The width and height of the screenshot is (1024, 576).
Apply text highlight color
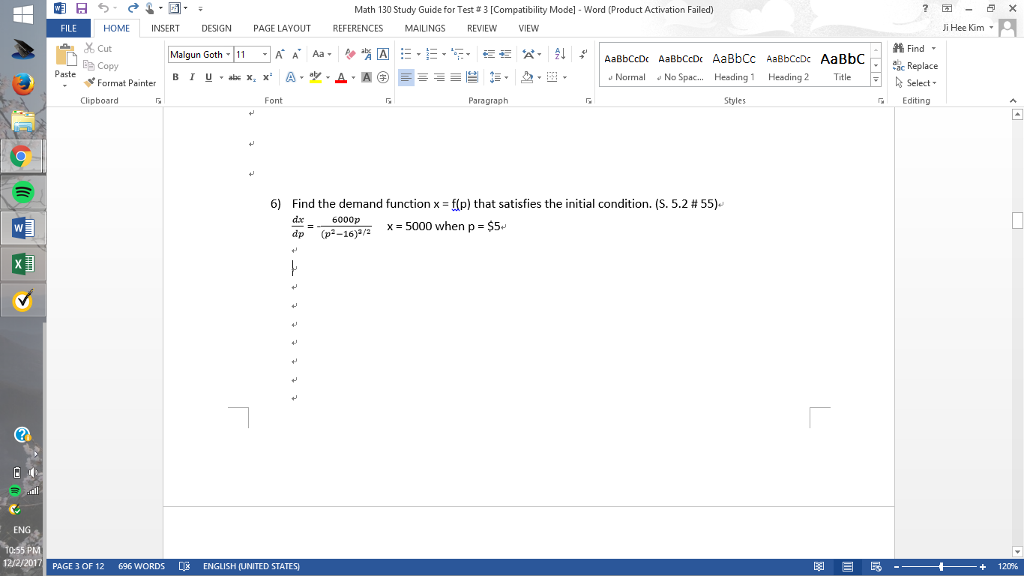(x=315, y=77)
